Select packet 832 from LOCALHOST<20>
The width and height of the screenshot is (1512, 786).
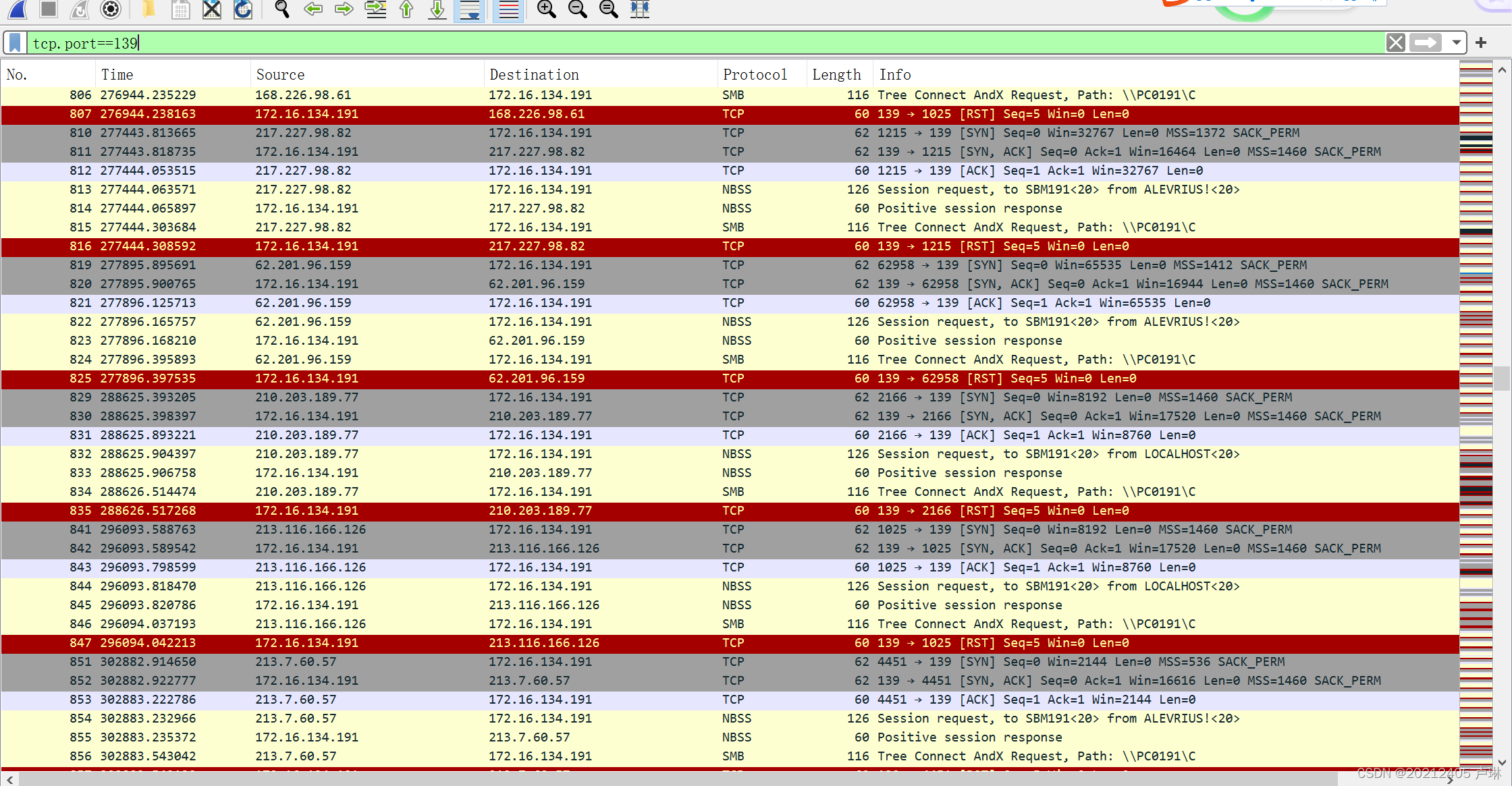(730, 454)
